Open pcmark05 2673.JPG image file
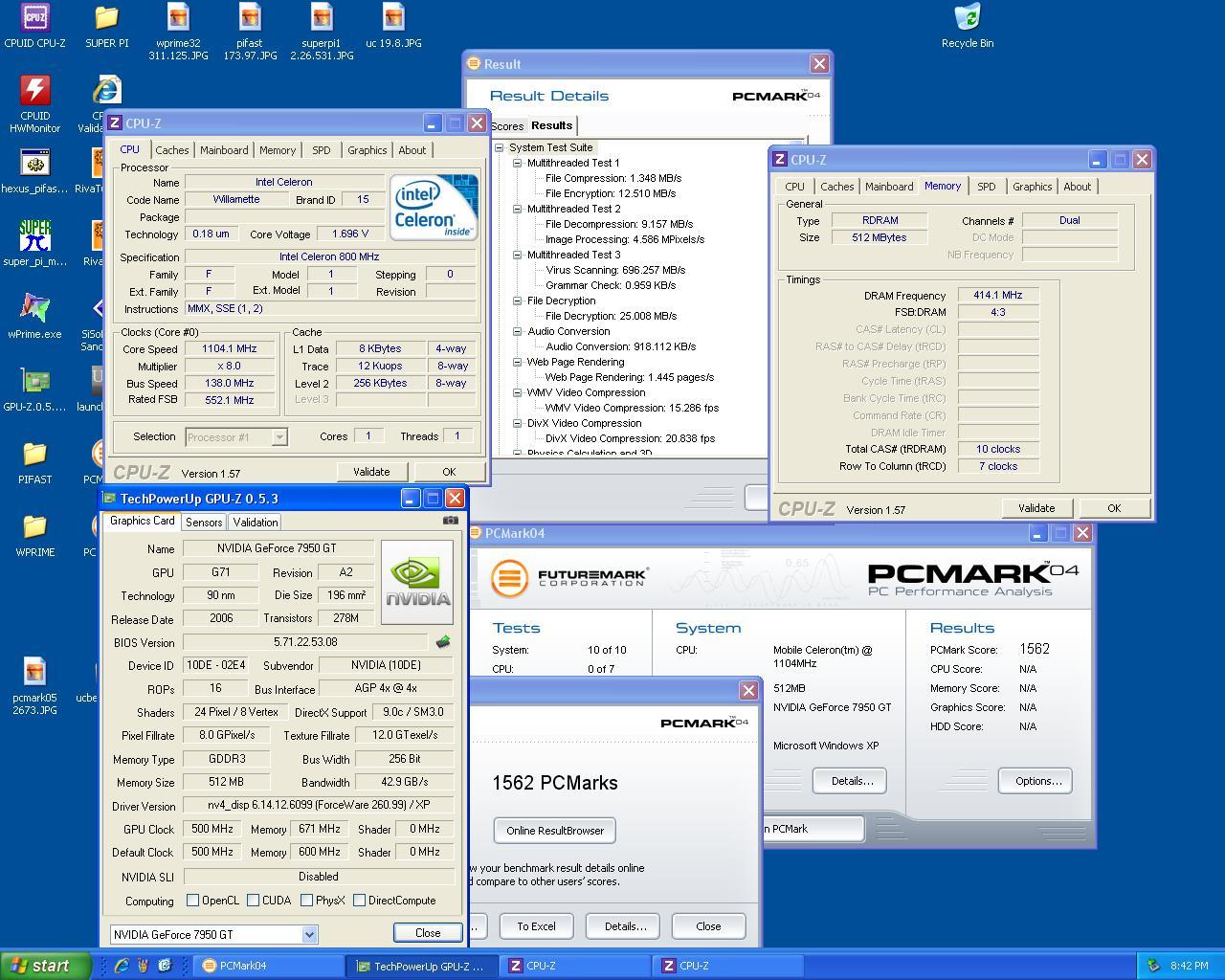 (34, 686)
